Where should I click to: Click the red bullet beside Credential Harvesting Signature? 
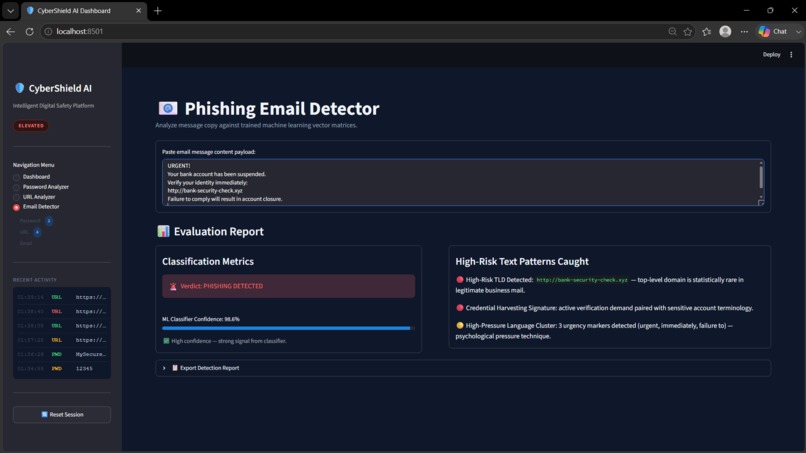[460, 307]
